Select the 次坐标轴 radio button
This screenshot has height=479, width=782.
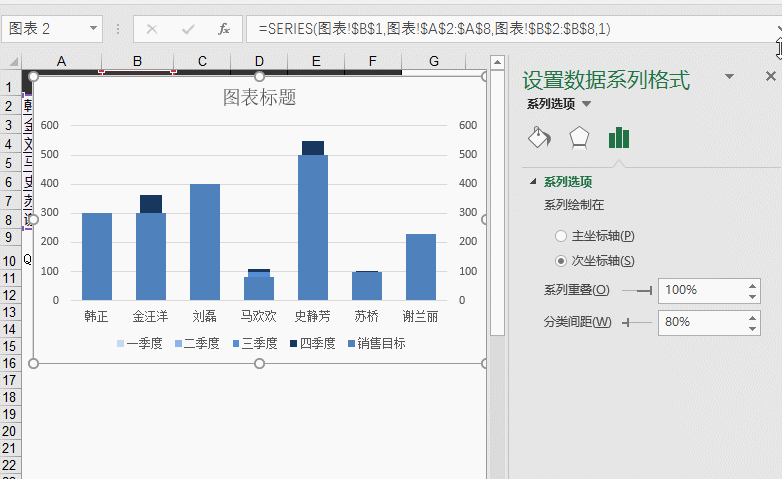coord(561,261)
